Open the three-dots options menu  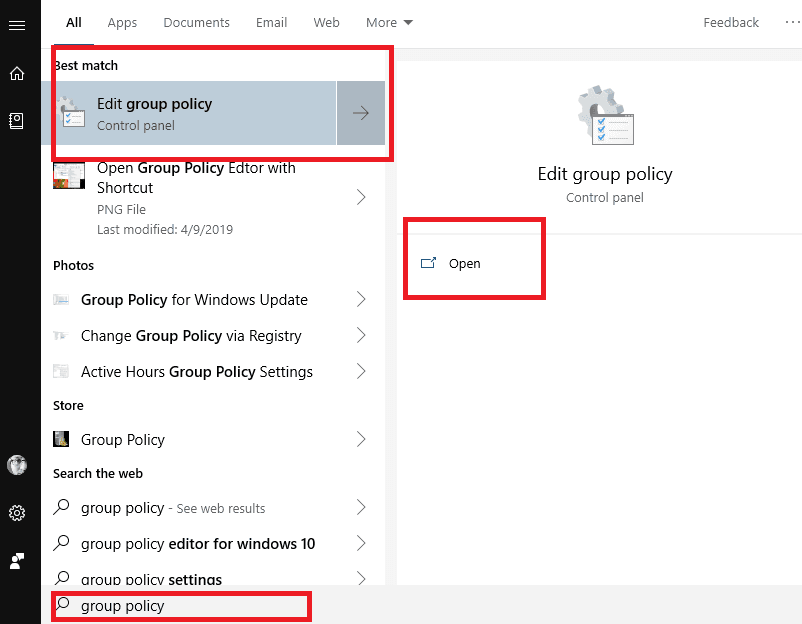point(793,22)
